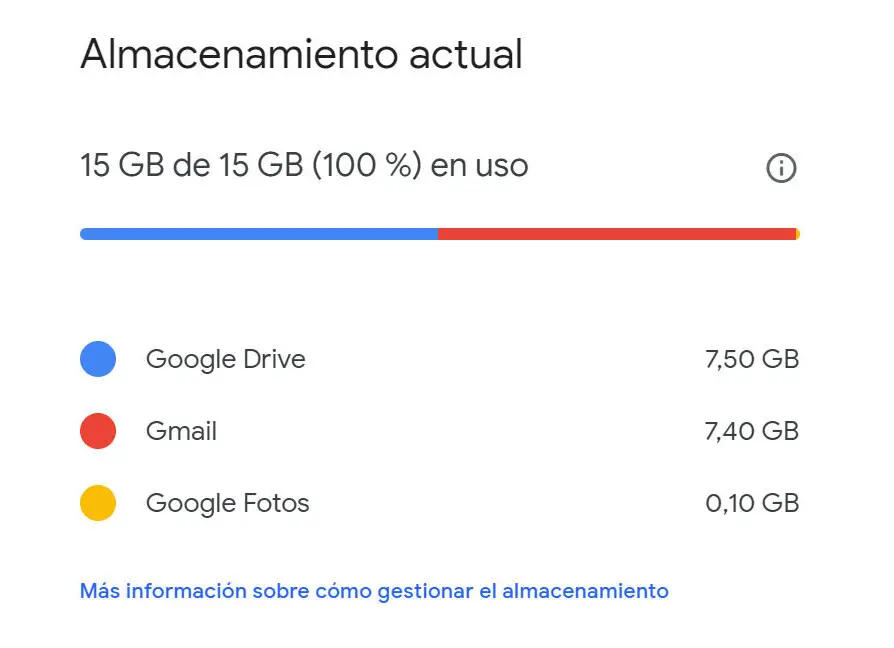Open the storage management info link
894x648 pixels.
374,591
